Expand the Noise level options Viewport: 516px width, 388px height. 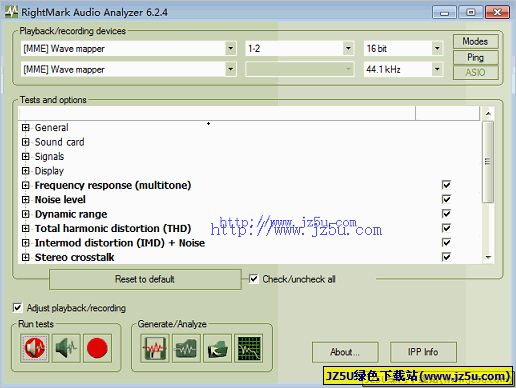point(26,200)
